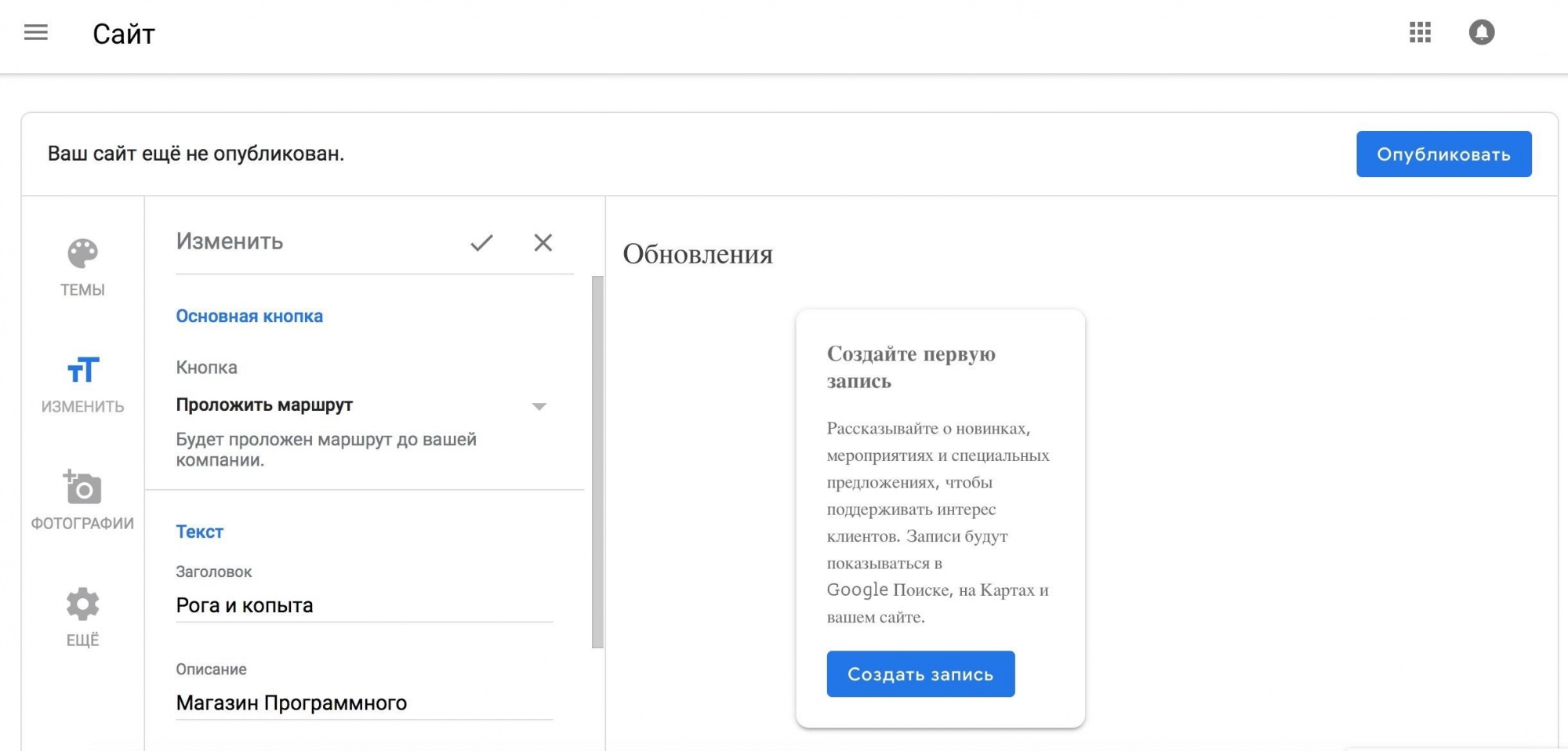1568x751 pixels.
Task: Click the Создать запись button
Action: pos(920,673)
